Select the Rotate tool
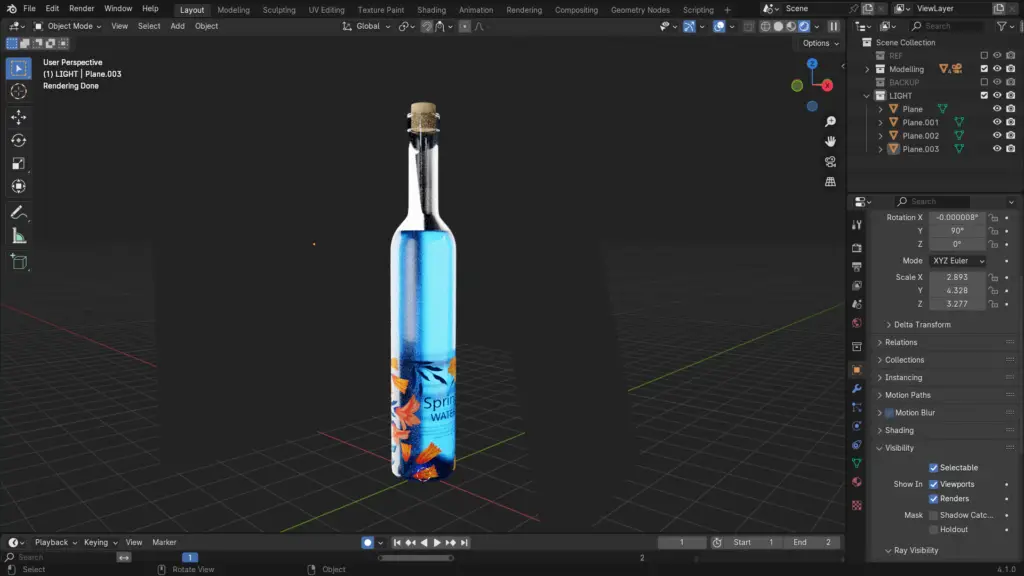Viewport: 1024px width, 576px height. pos(18,140)
